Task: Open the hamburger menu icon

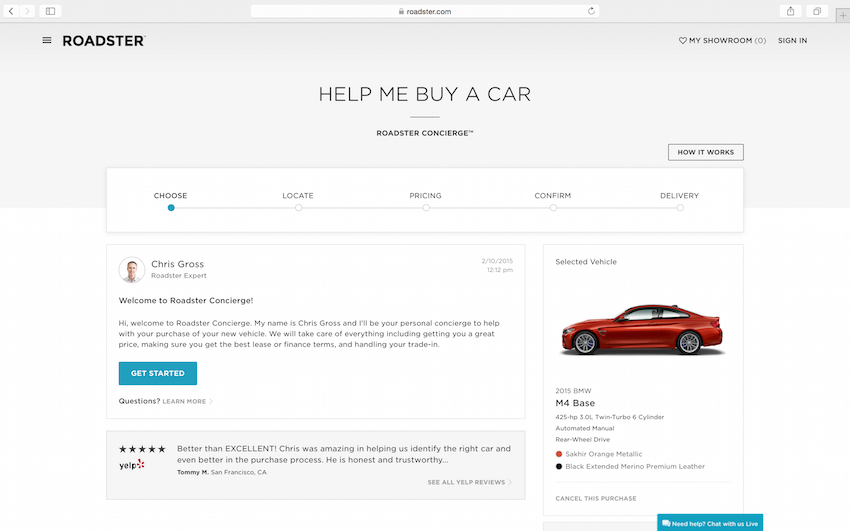Action: pyautogui.click(x=47, y=40)
